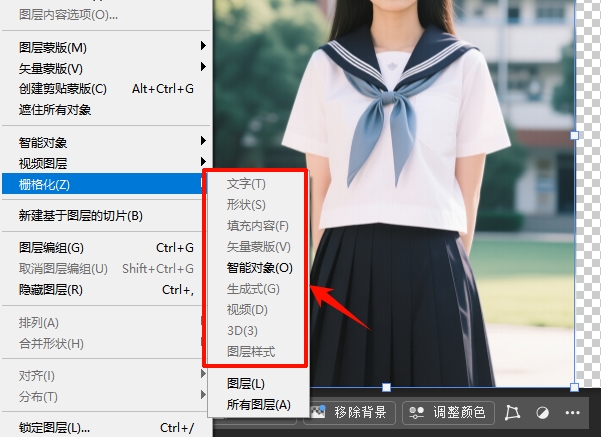601x437 pixels.
Task: Choose 所有图层(A) in the rasterize submenu
Action: click(x=258, y=405)
